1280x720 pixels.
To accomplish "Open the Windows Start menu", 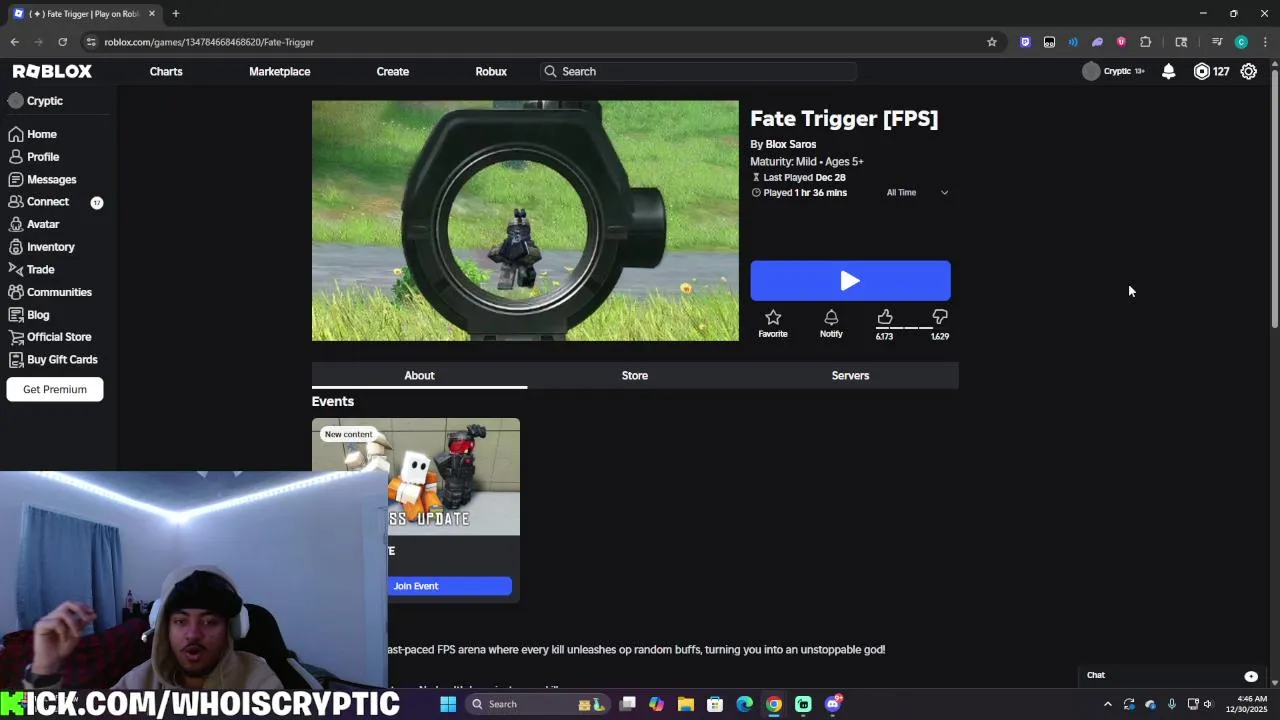I will click(x=448, y=704).
